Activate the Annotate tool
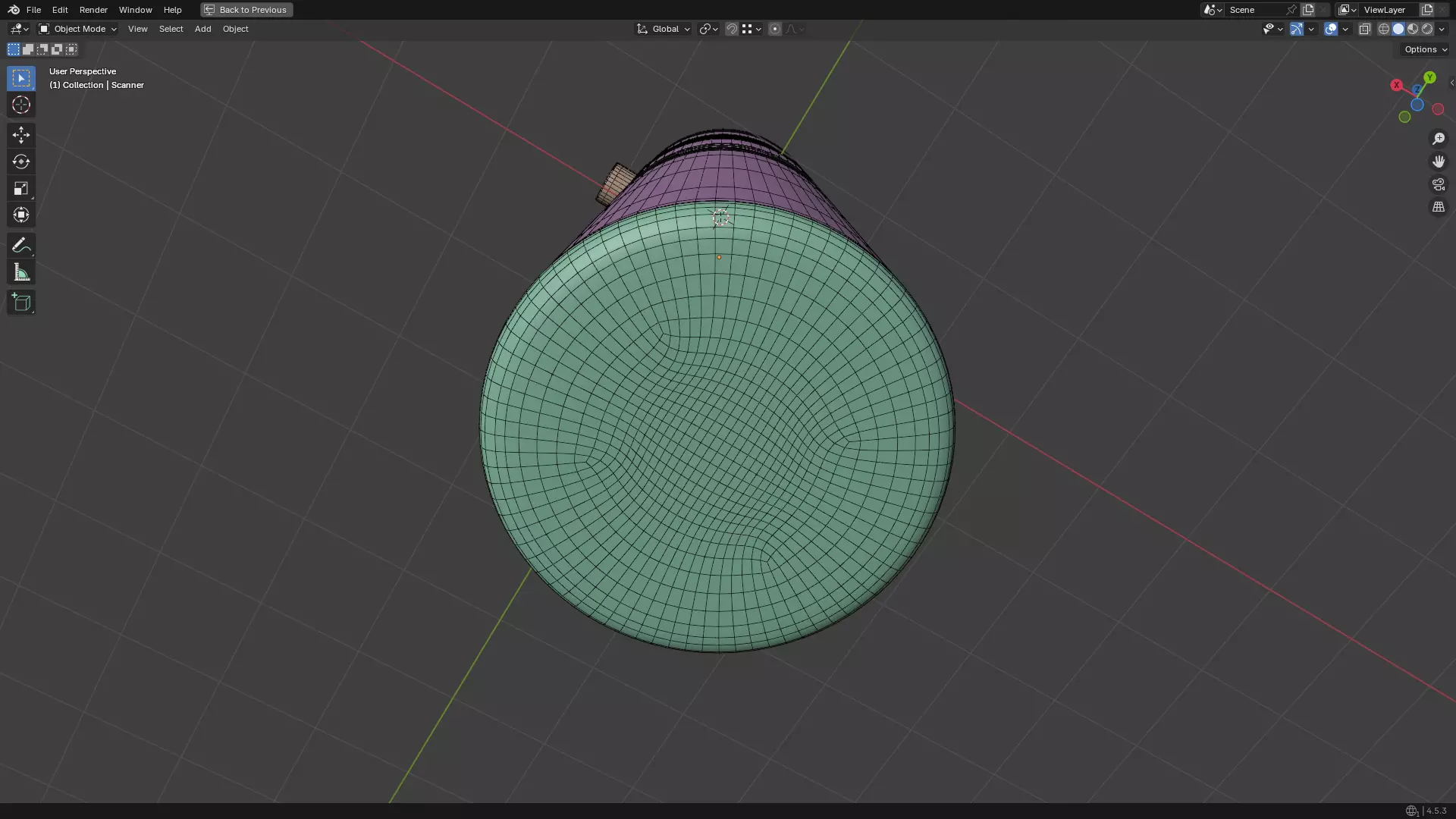Viewport: 1456px width, 819px height. (20, 245)
